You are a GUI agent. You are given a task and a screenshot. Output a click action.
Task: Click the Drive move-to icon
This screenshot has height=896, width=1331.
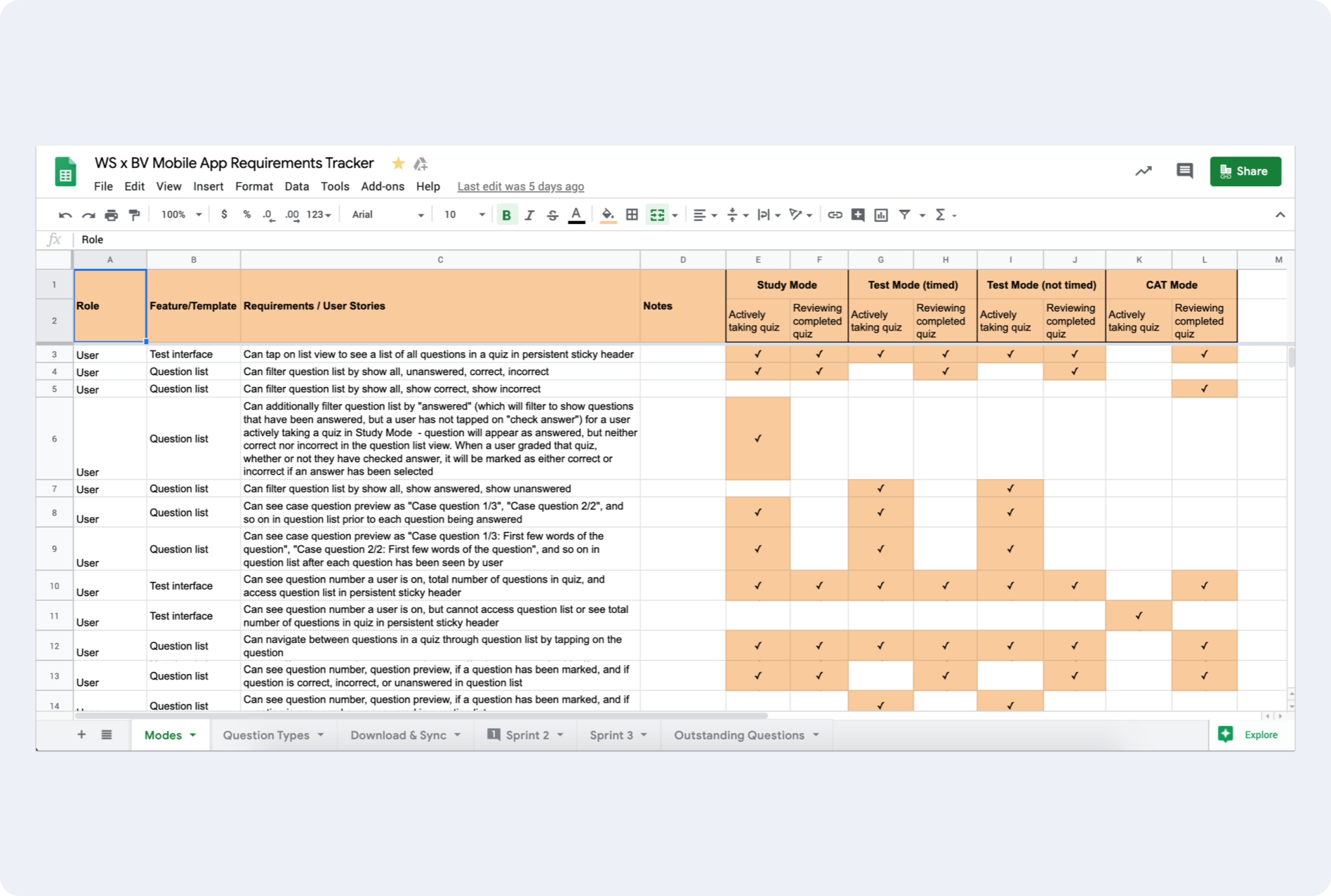(x=421, y=164)
